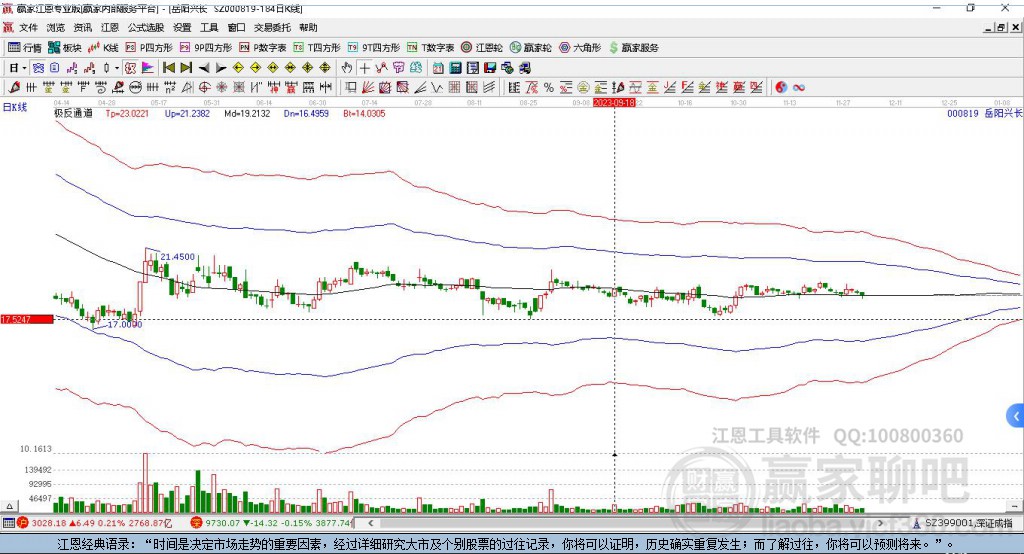Open the 工具 menu
The image size is (1024, 554).
[209, 27]
